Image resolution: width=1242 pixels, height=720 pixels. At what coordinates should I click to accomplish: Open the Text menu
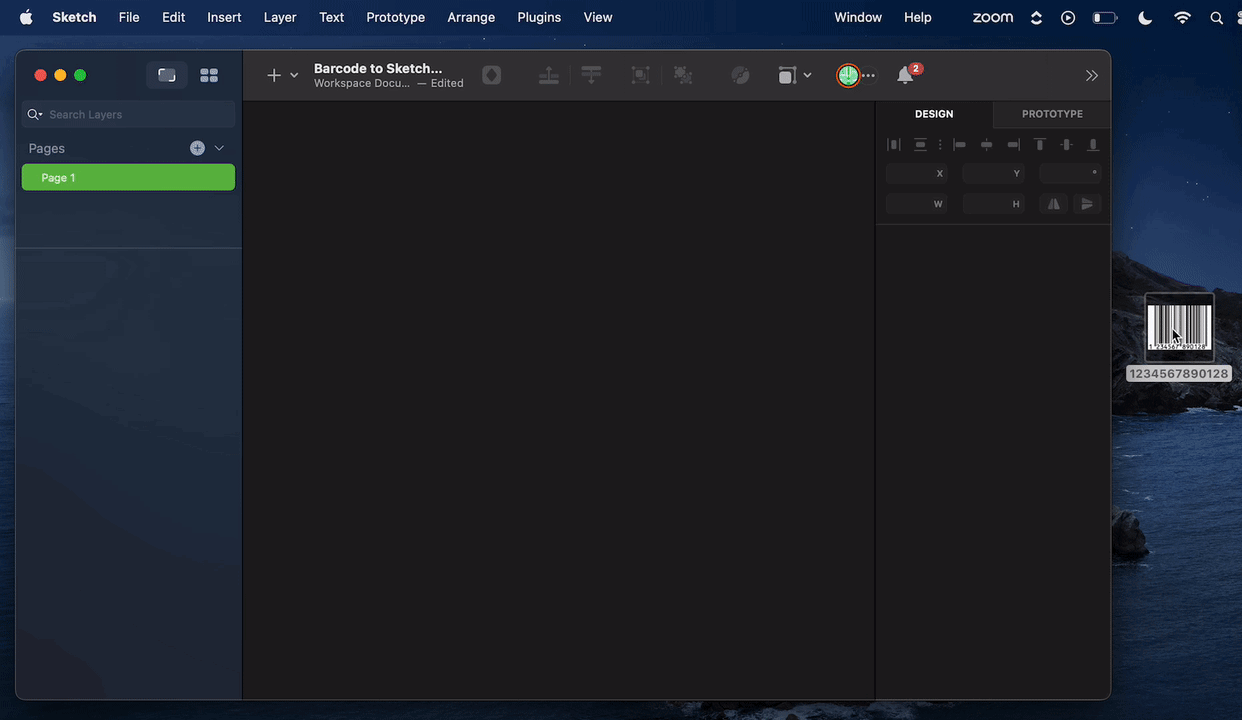332,17
